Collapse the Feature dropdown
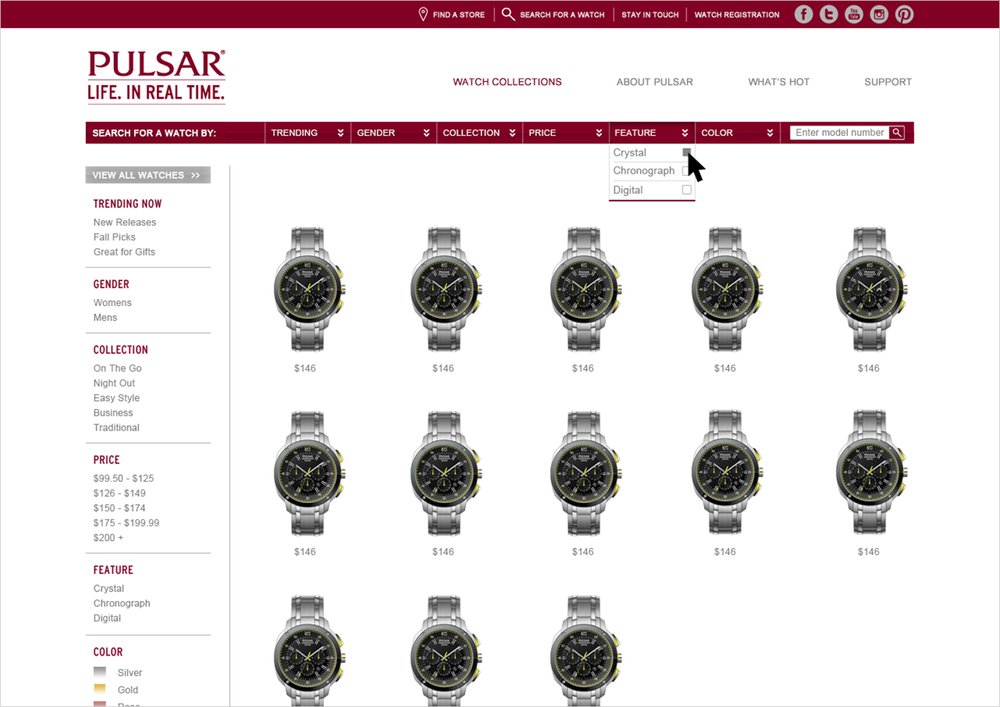The height and width of the screenshot is (707, 1000). pos(652,133)
